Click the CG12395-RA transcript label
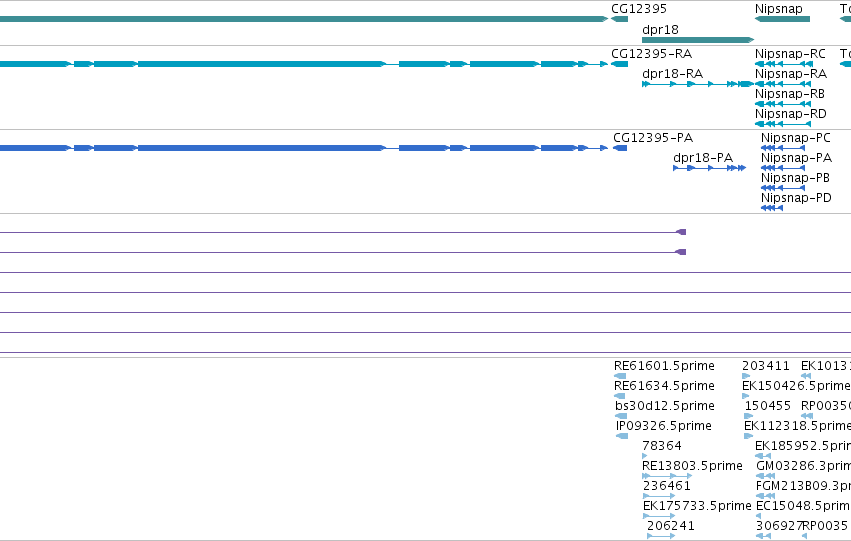 pyautogui.click(x=651, y=54)
